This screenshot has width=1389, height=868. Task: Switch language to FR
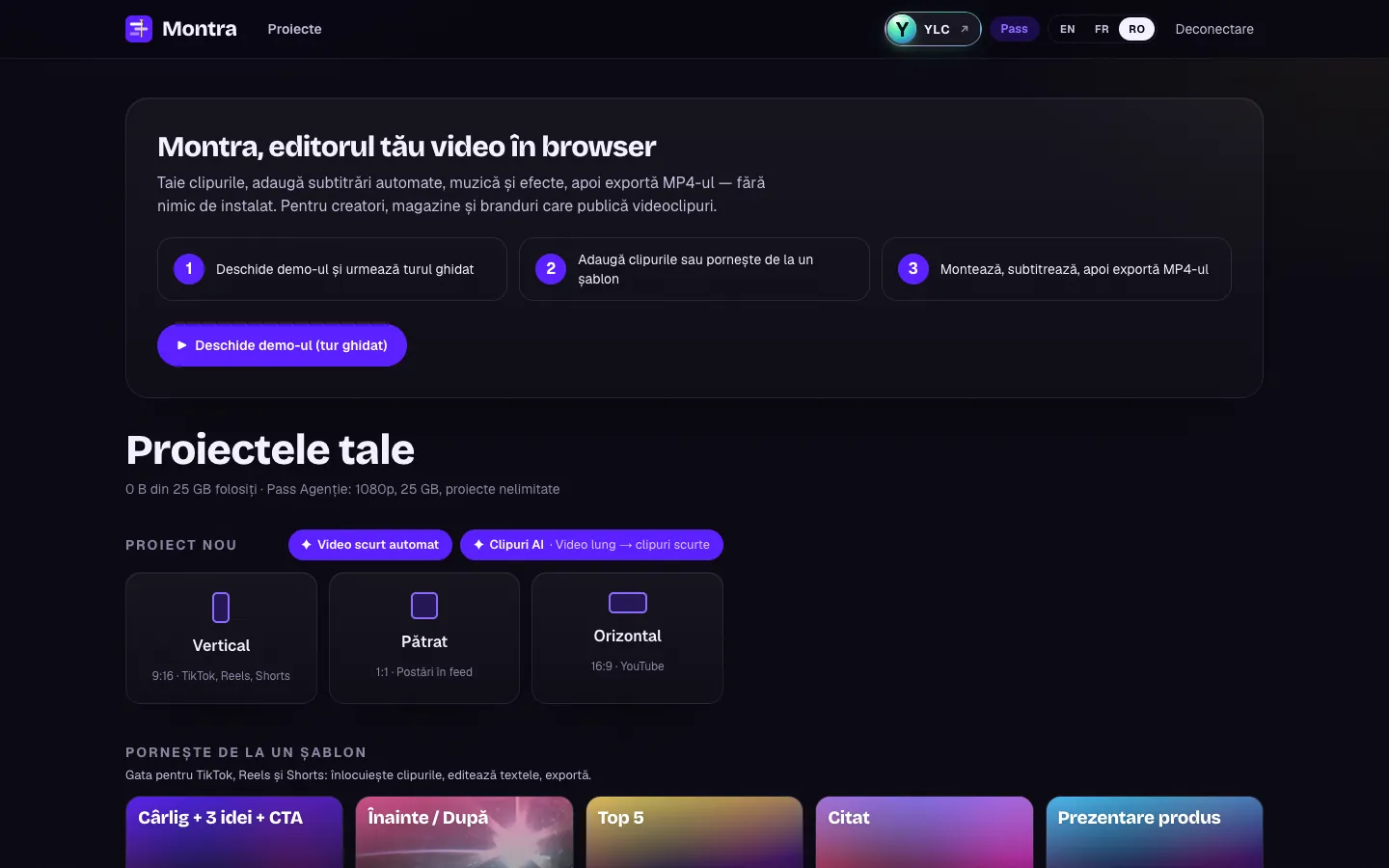tap(1102, 29)
